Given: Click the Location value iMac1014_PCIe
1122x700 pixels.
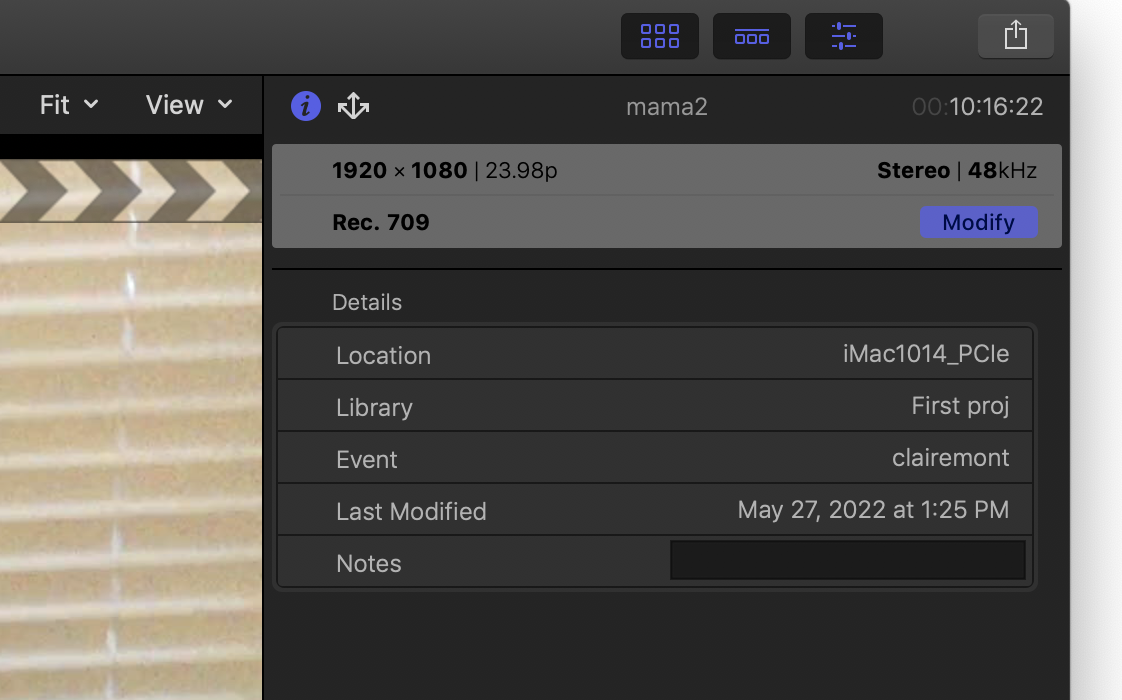Looking at the screenshot, I should coord(925,354).
